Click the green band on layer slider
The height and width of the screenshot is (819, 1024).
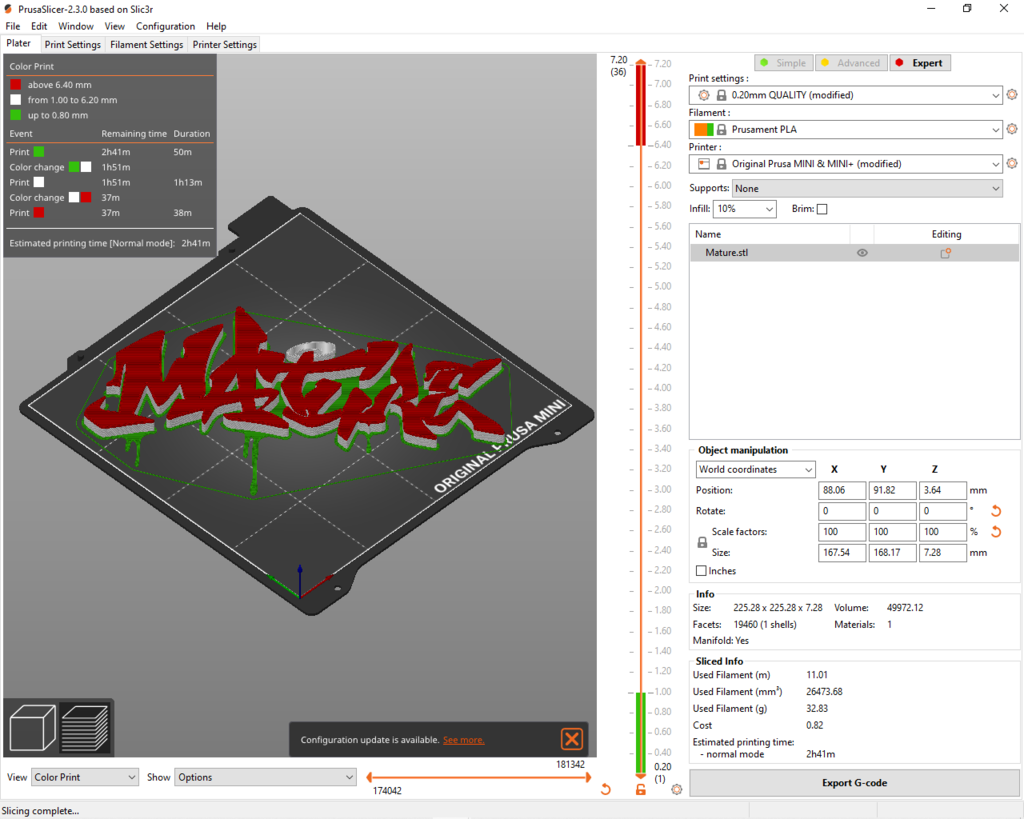pyautogui.click(x=641, y=733)
